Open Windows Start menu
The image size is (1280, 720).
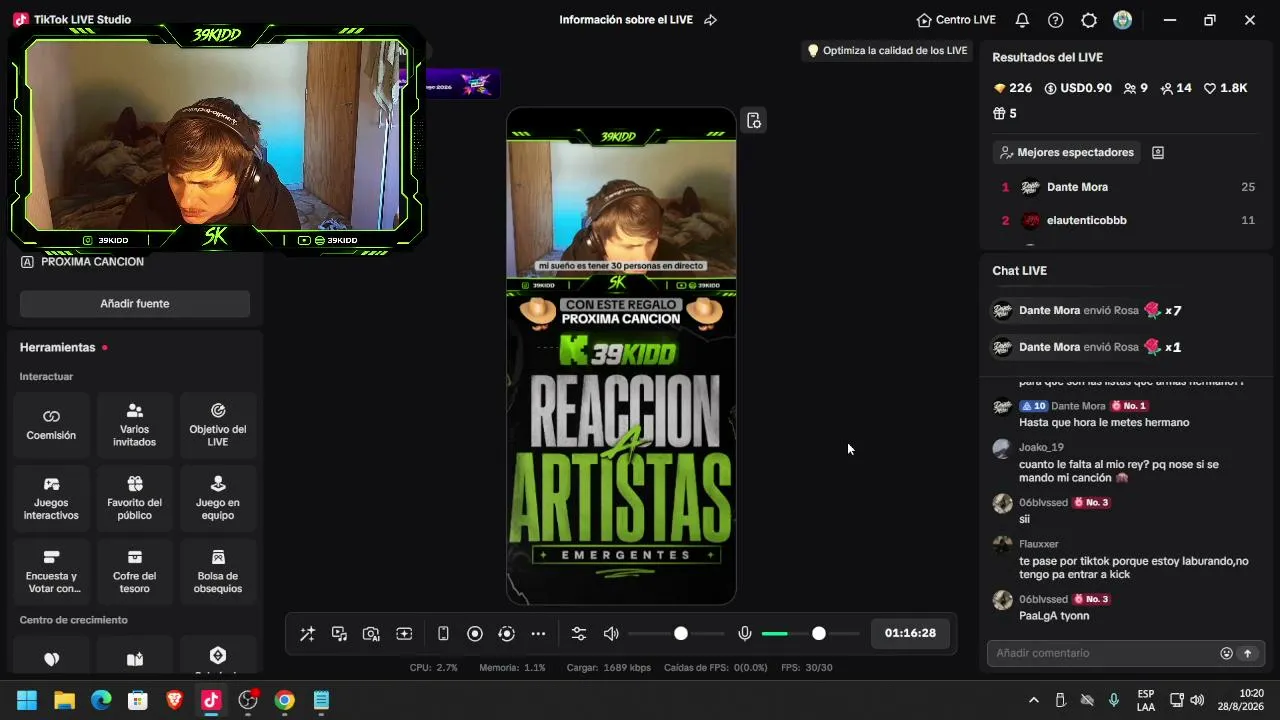point(27,700)
